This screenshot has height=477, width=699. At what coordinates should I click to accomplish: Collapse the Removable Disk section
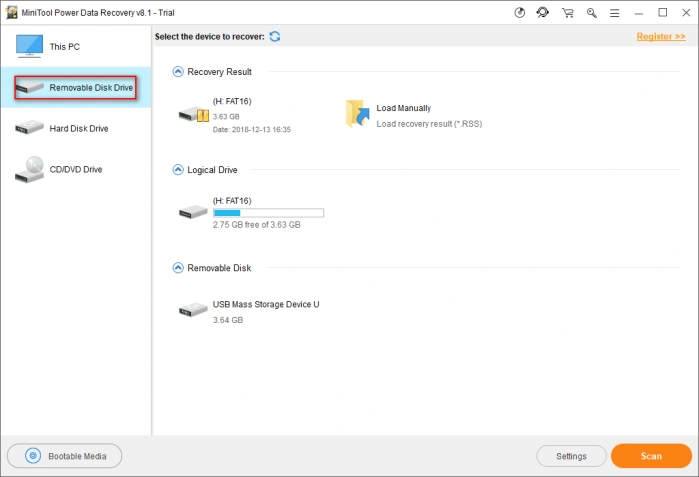coord(178,267)
